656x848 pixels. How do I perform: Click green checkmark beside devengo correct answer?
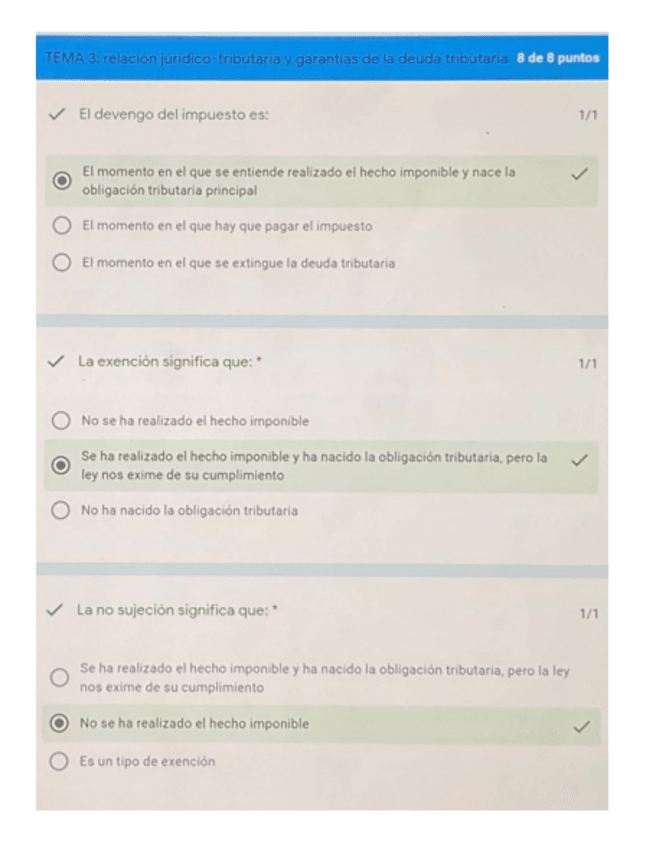point(579,175)
